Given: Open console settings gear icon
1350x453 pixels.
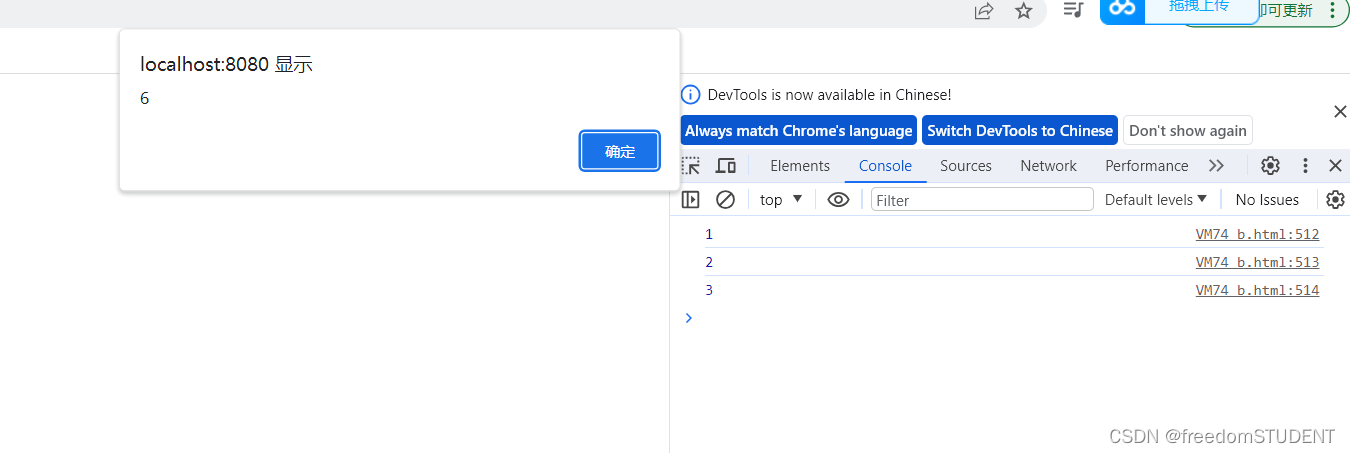Looking at the screenshot, I should click(1335, 200).
